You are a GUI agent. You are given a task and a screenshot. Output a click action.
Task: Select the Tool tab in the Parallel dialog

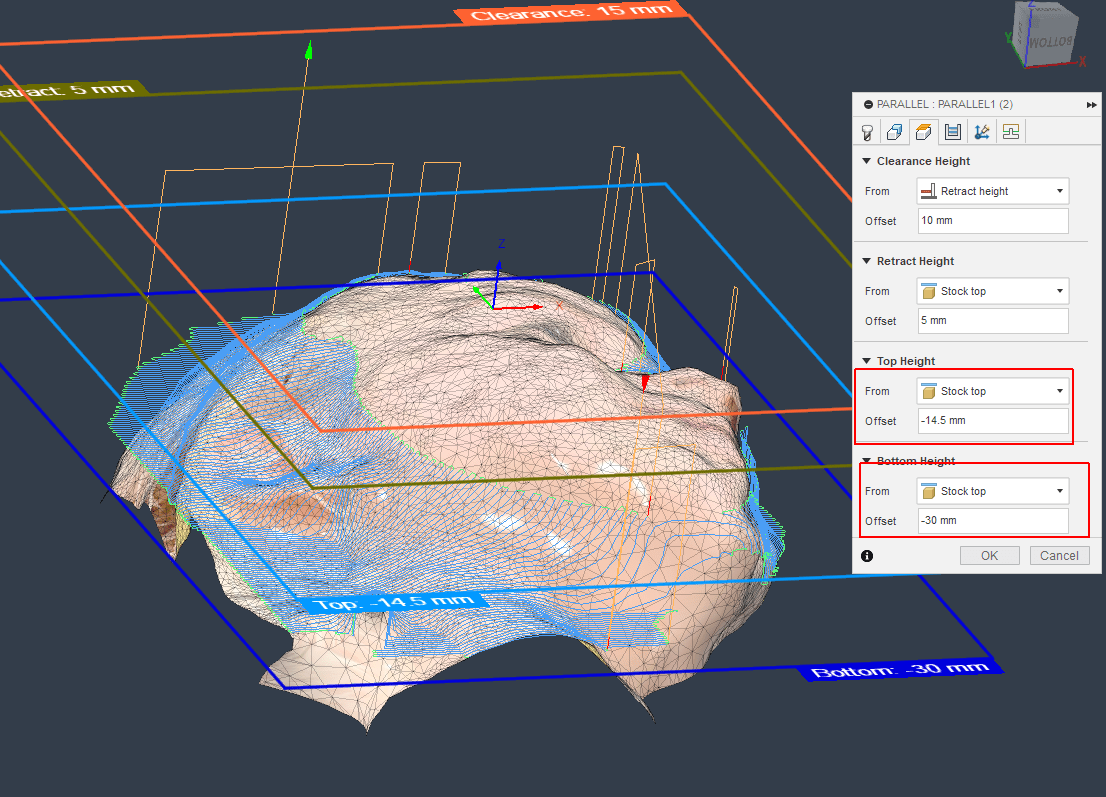point(867,131)
